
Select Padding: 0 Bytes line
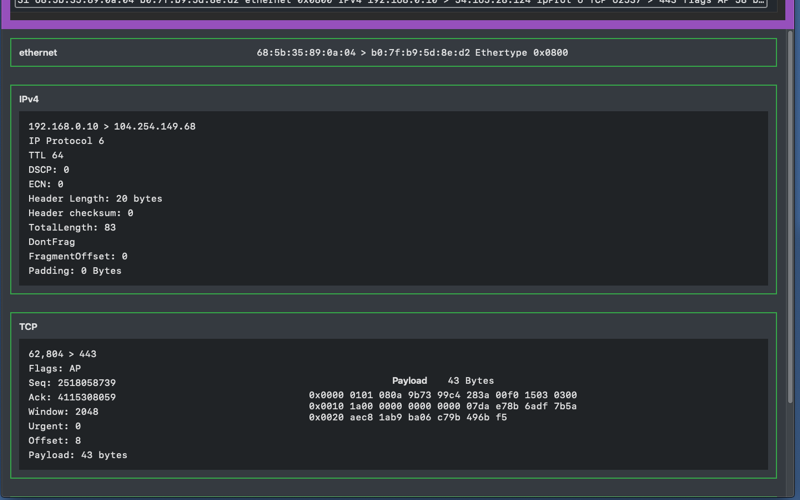74,271
